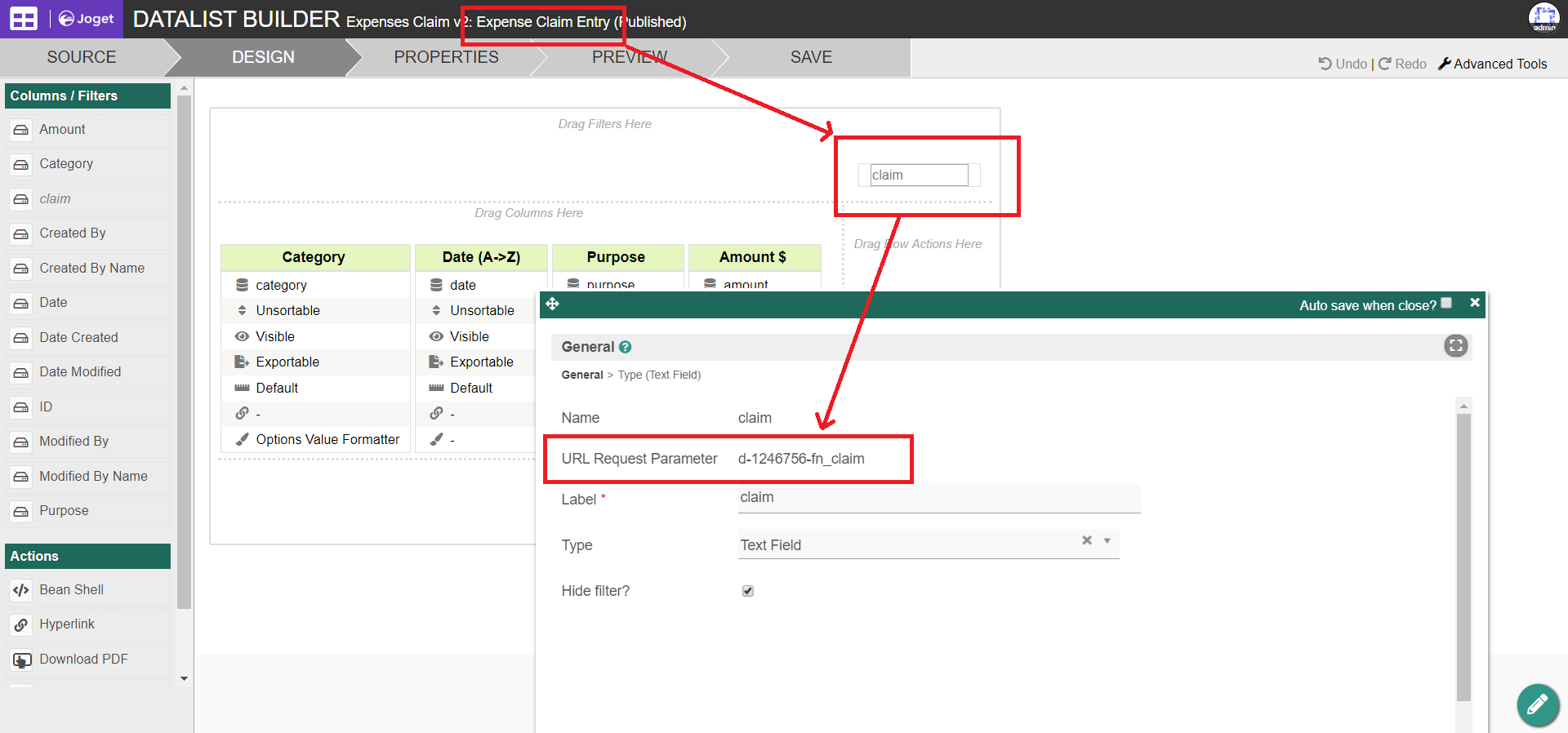
Task: Toggle Visible eye in Date column
Action: pyautogui.click(x=436, y=336)
